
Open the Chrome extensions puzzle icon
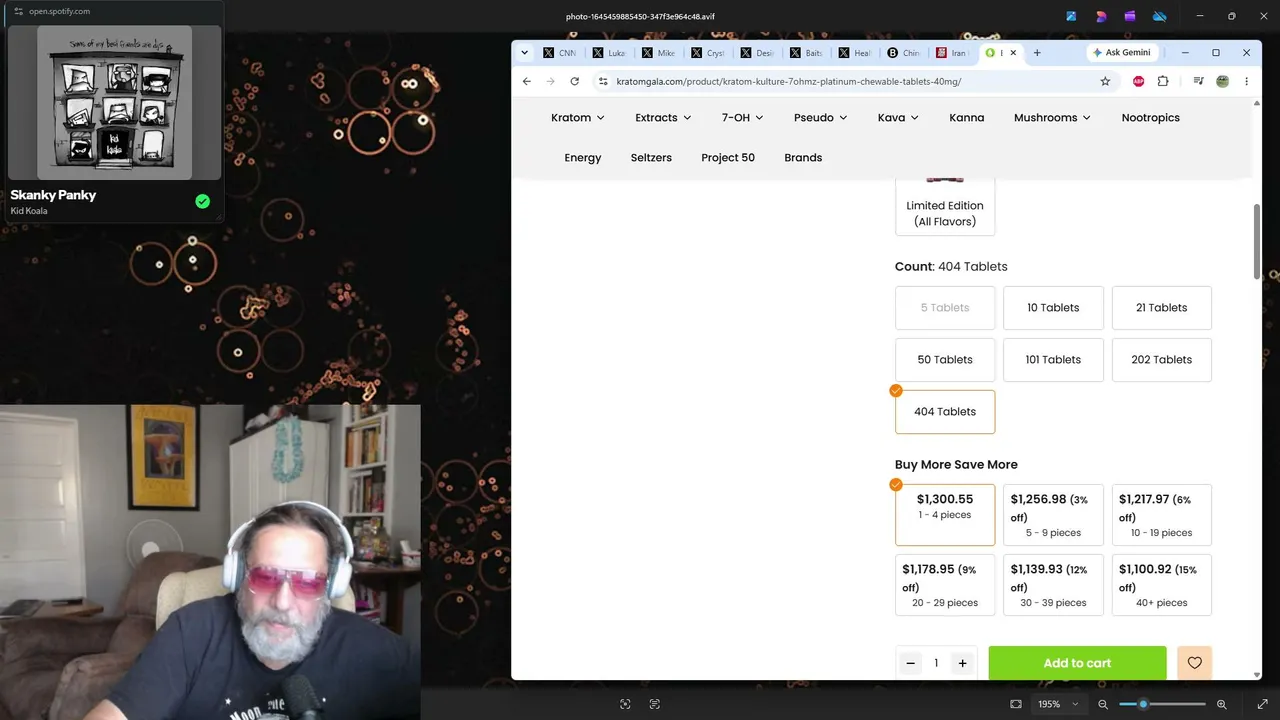pyautogui.click(x=1163, y=81)
